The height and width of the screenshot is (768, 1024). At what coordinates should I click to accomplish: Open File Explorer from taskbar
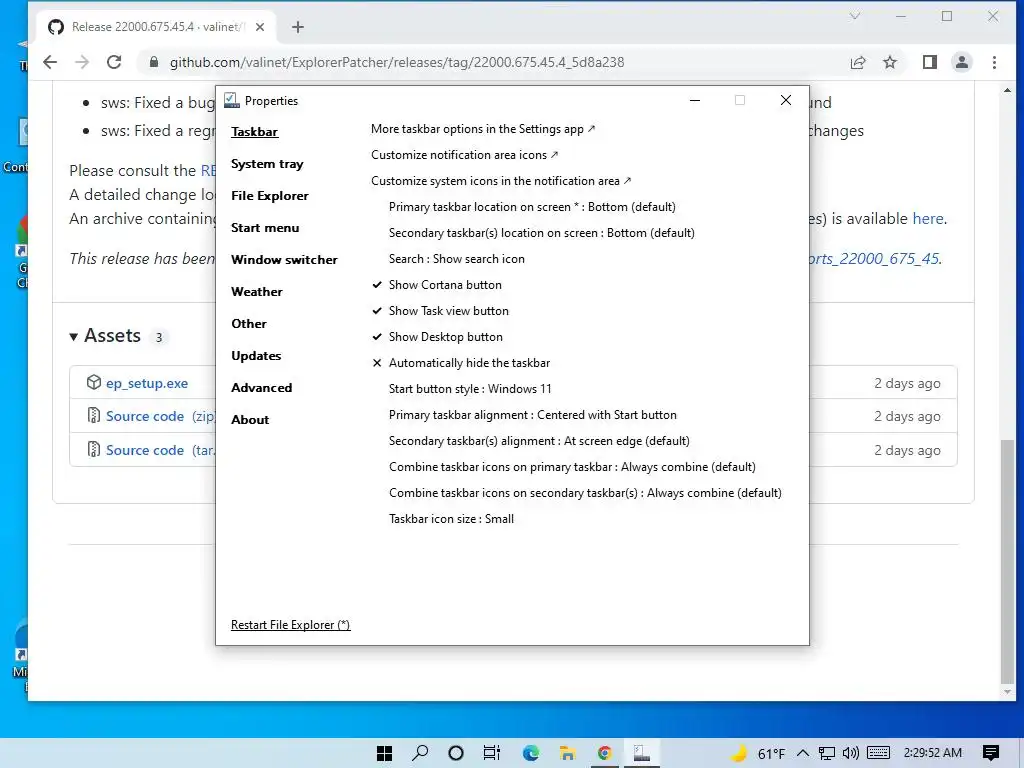567,753
